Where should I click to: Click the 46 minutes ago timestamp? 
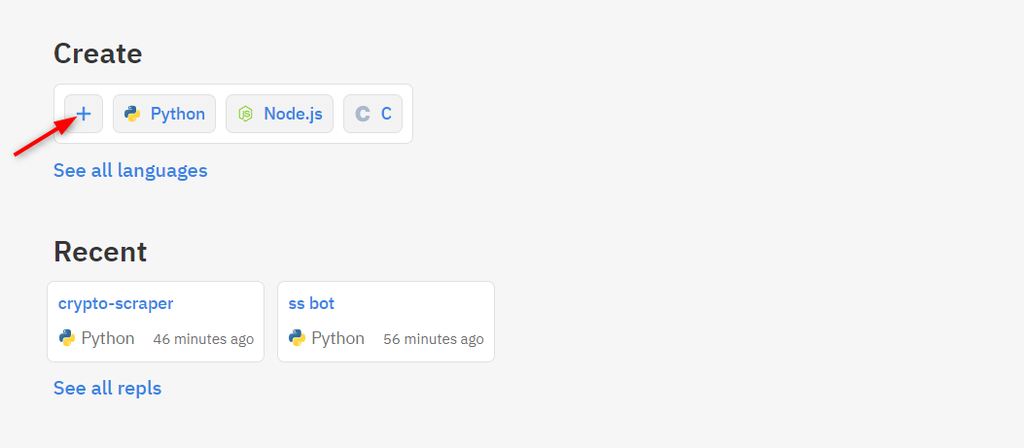coord(203,339)
